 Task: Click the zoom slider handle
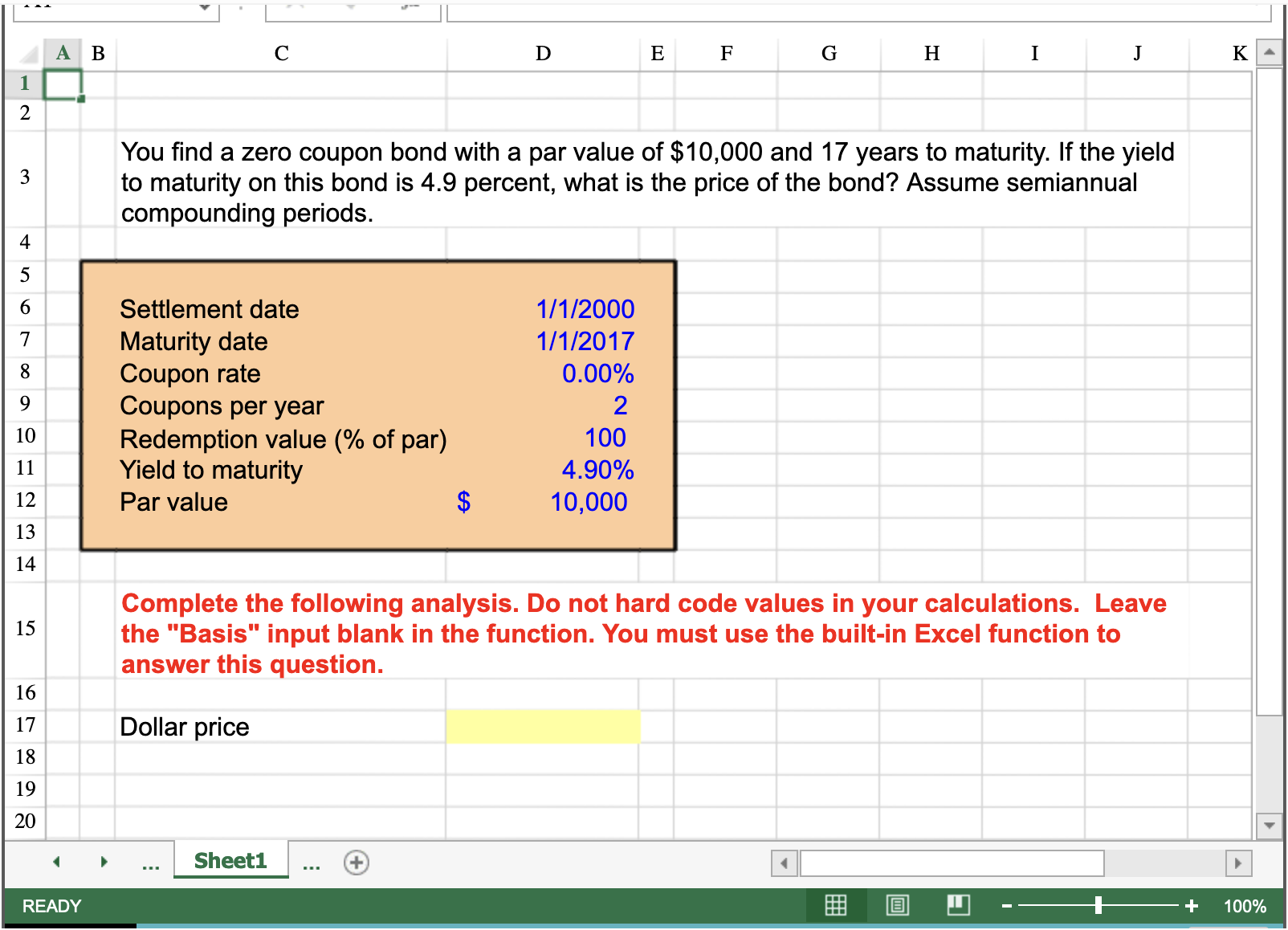(x=1098, y=906)
